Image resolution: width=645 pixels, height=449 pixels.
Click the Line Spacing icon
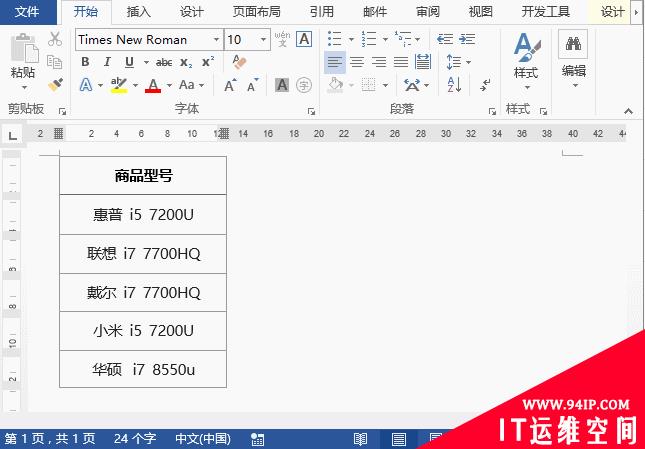point(454,62)
